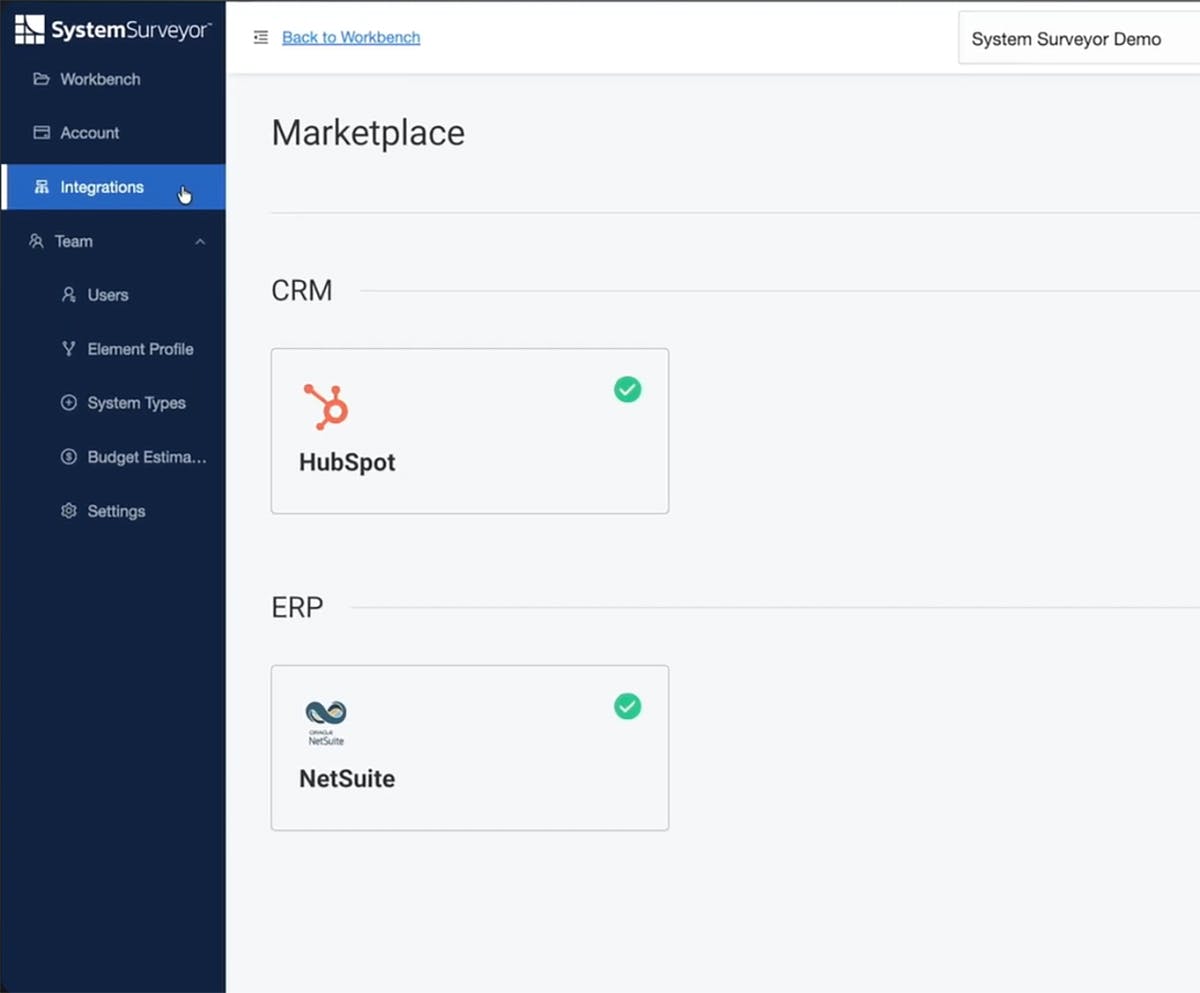1200x993 pixels.
Task: Click the Budget Estimator dollar icon
Action: (x=68, y=457)
